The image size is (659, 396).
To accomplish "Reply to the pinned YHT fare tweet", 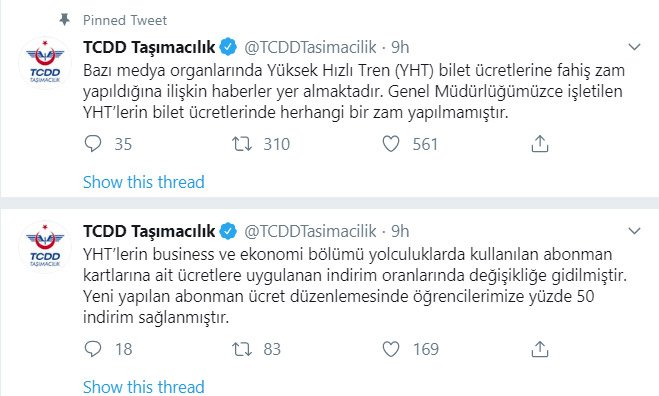I will [x=93, y=144].
